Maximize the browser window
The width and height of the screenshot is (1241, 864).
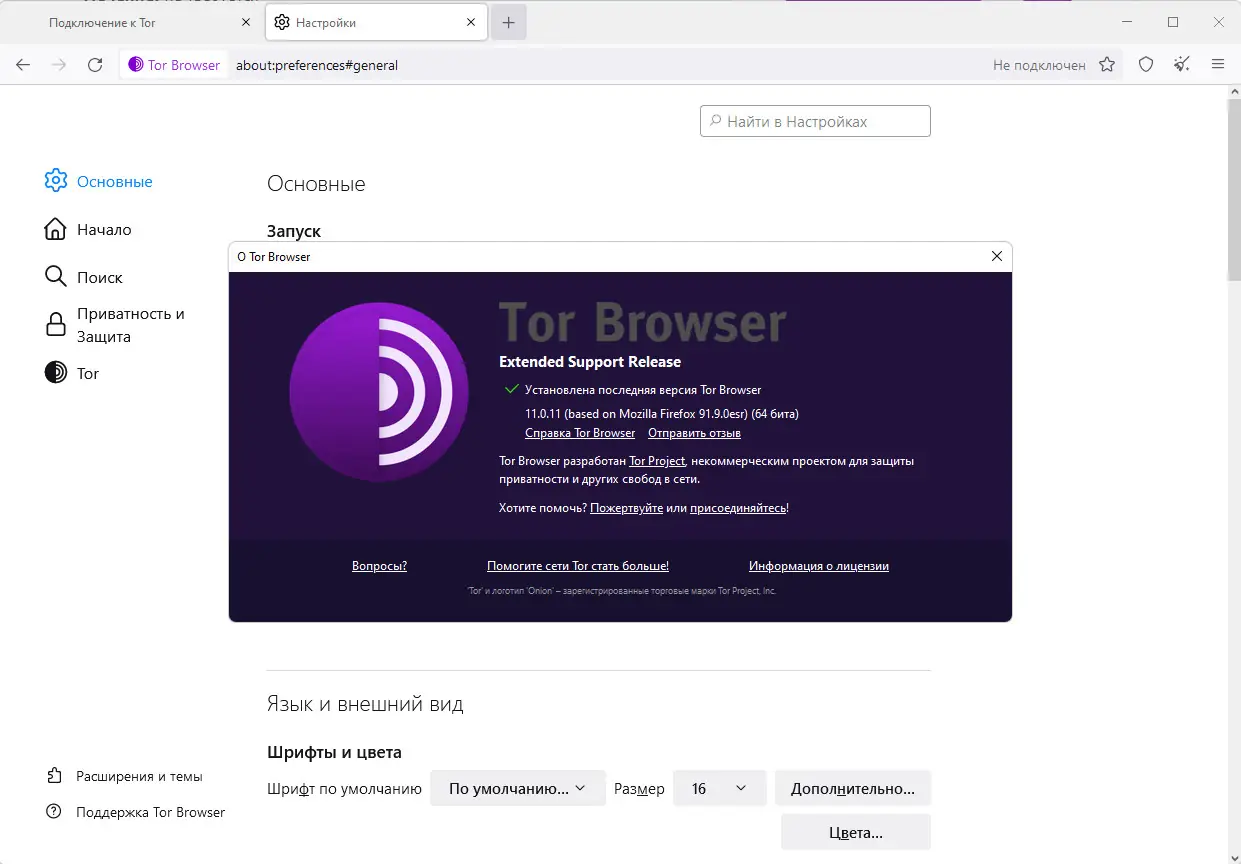pos(1173,22)
